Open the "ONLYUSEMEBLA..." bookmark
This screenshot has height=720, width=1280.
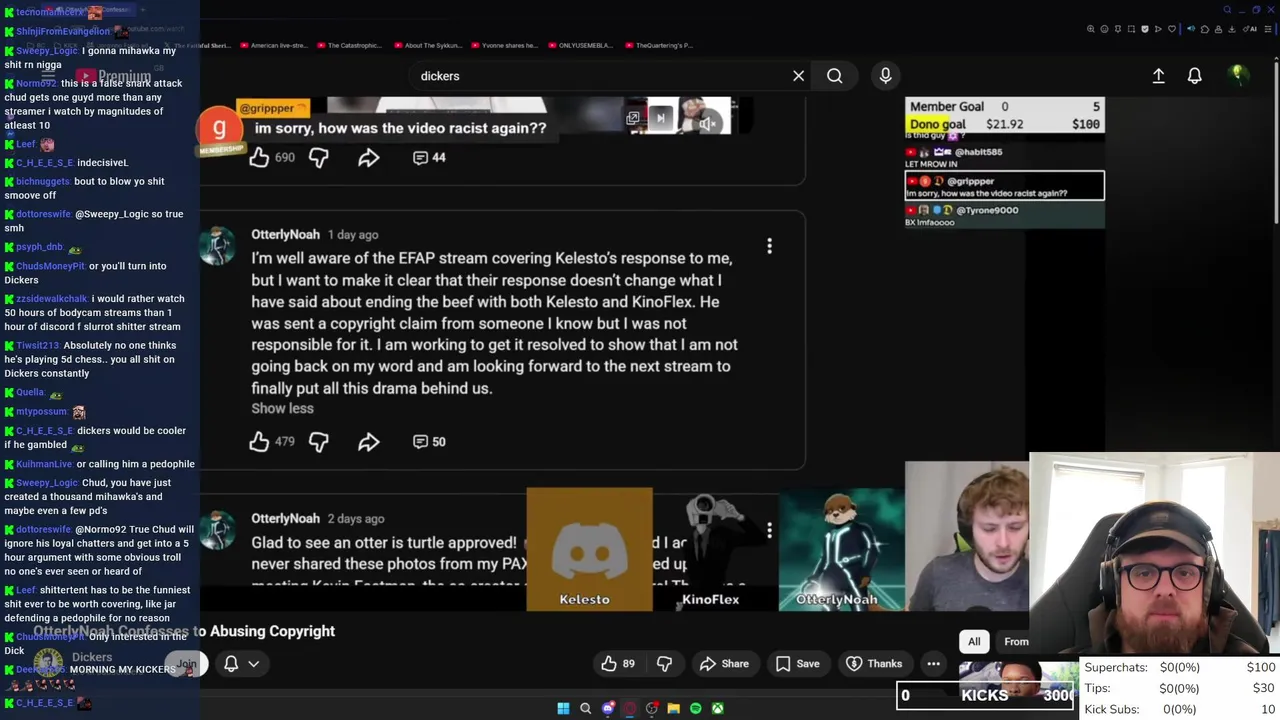coord(580,45)
